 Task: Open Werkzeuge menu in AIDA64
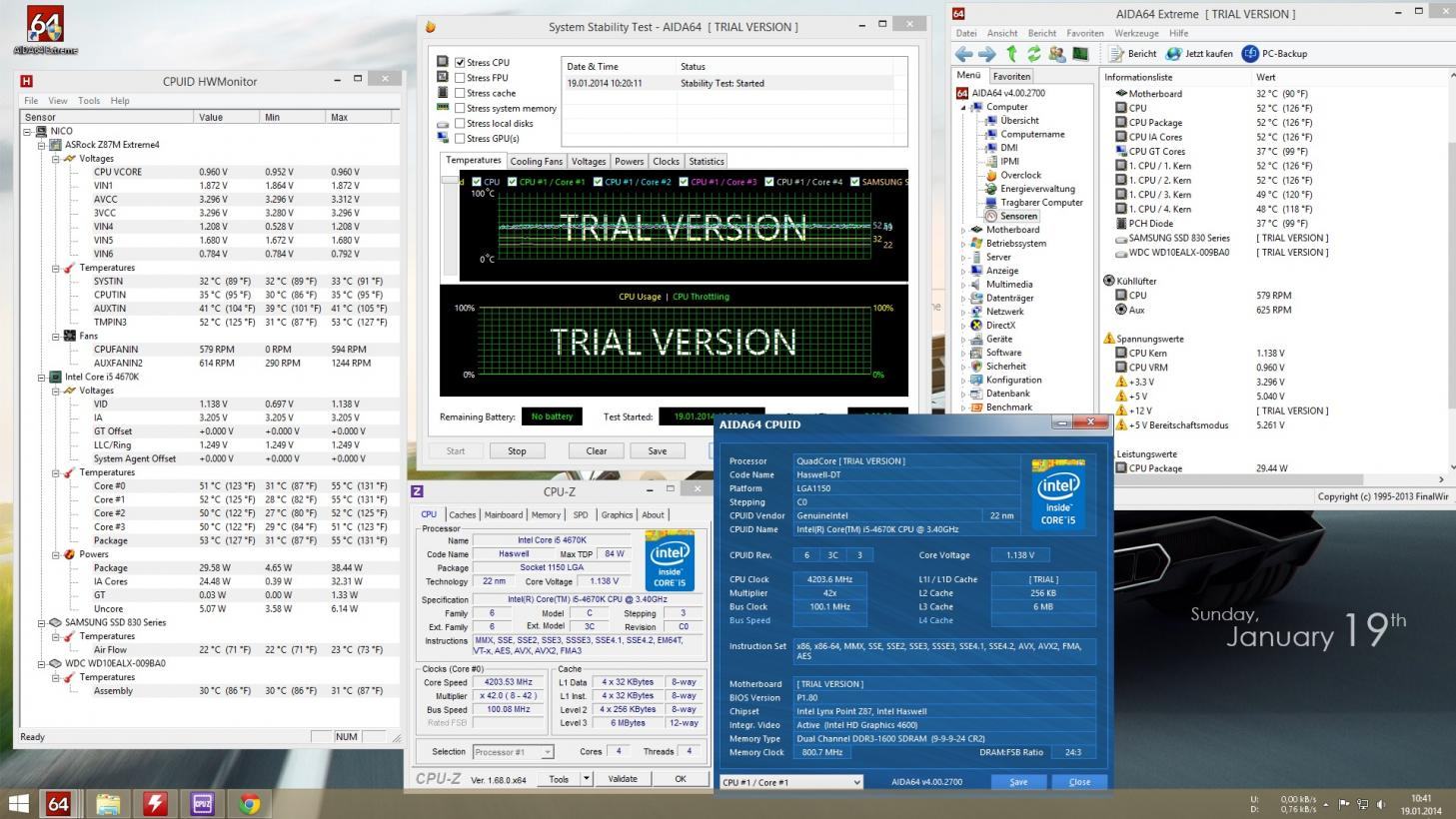click(1136, 33)
